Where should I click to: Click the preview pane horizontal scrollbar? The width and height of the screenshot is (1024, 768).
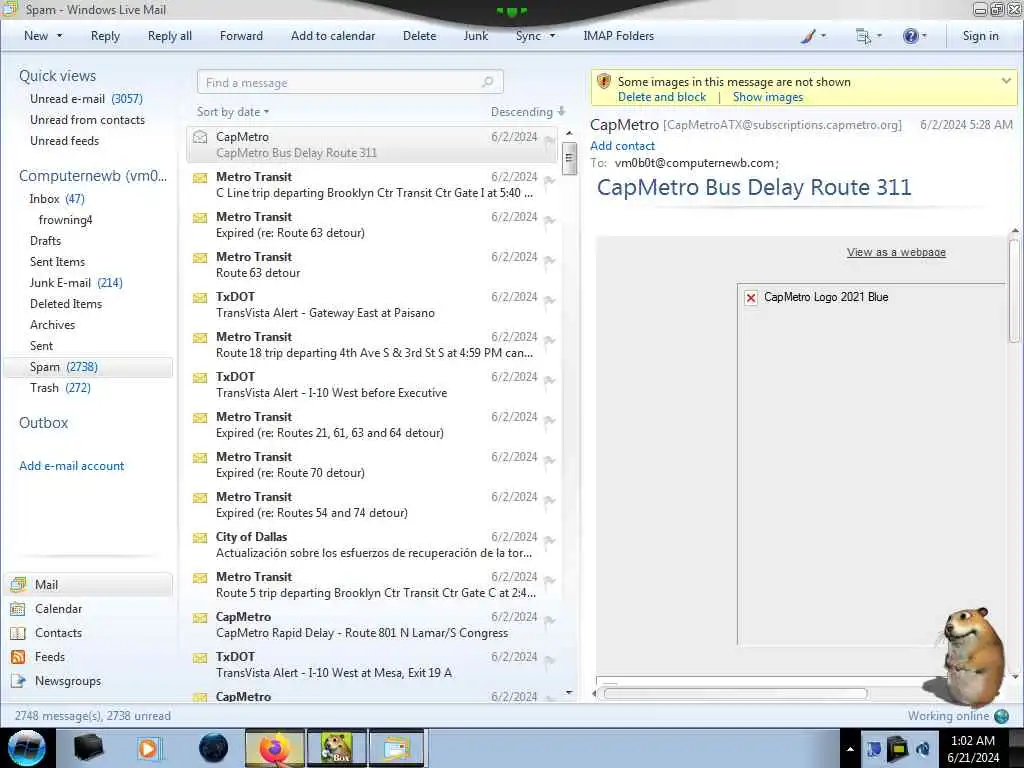[x=735, y=694]
